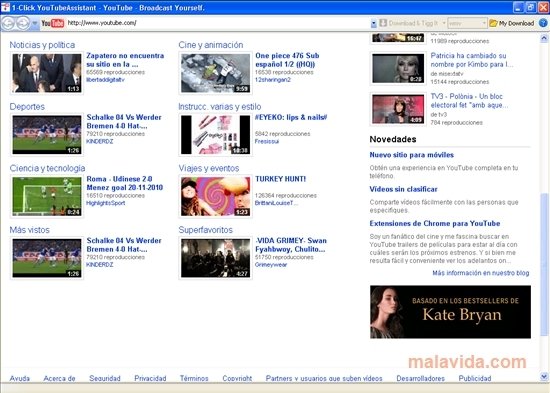This screenshot has height=393, width=550.
Task: Go back with the browser back arrow
Action: click(8, 23)
